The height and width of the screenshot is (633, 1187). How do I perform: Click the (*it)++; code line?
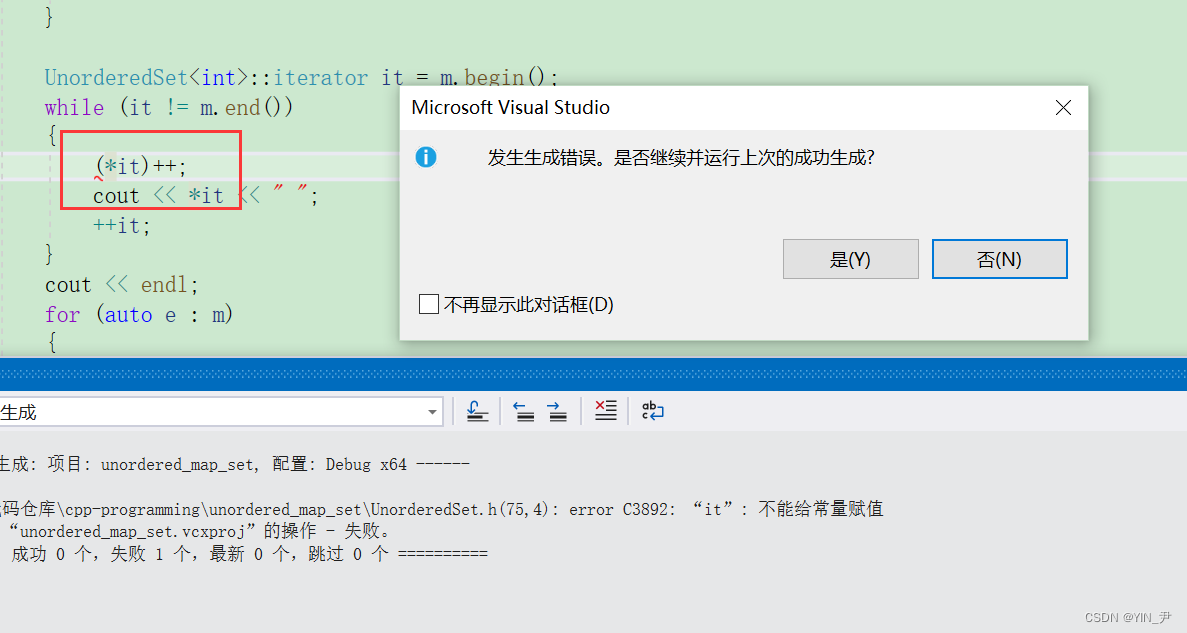tap(141, 166)
